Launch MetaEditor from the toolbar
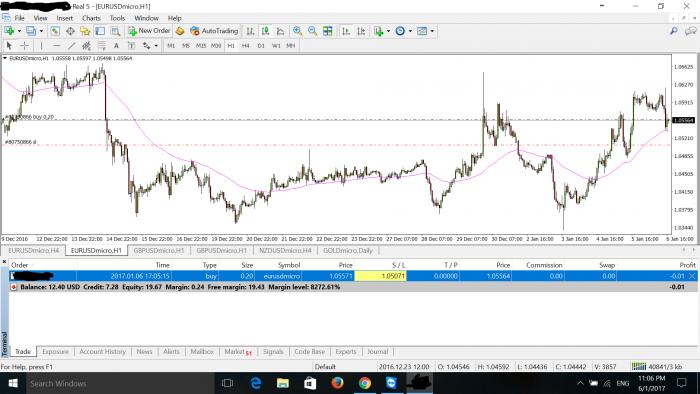 [180, 31]
